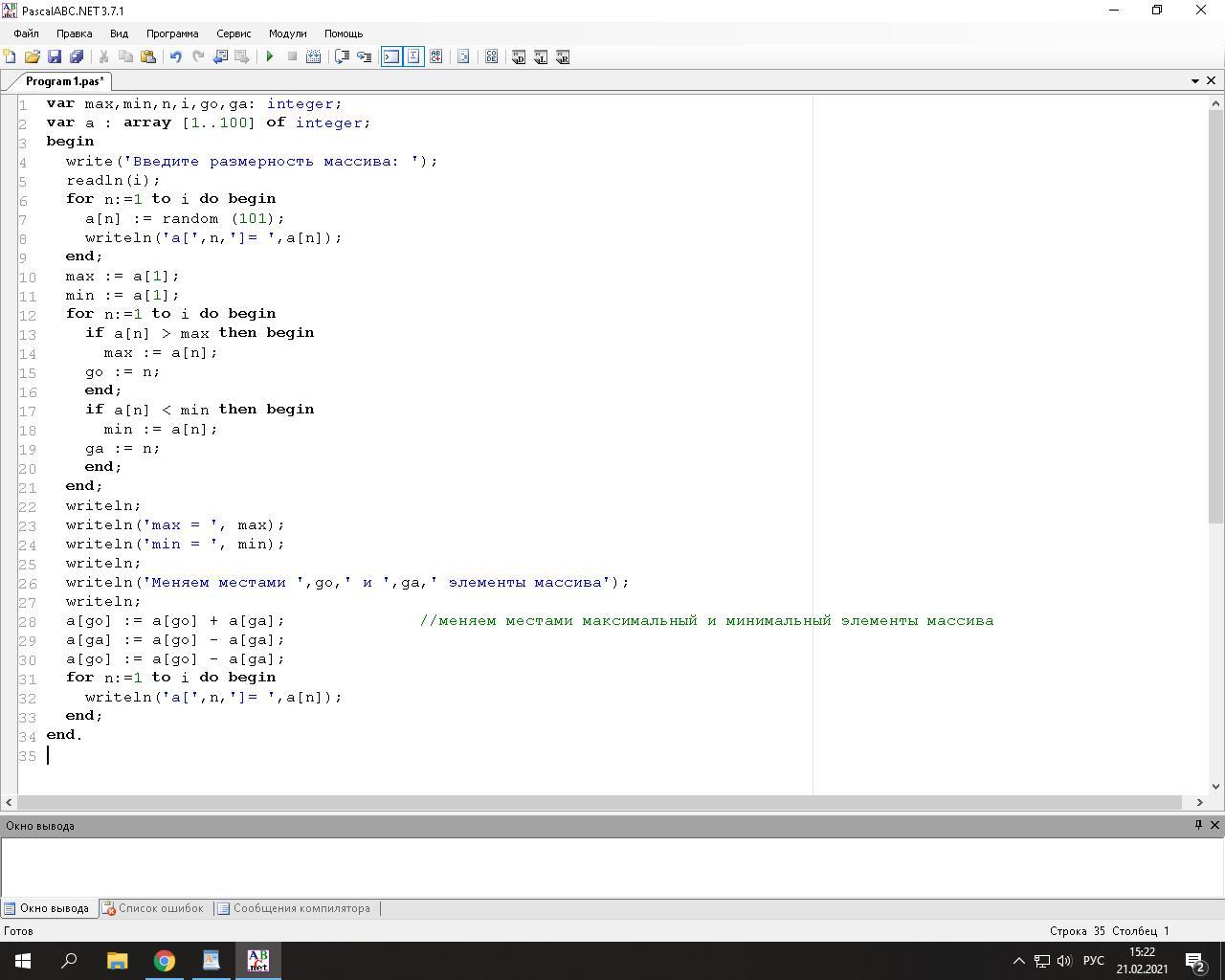This screenshot has height=980, width=1225.
Task: Close the output window panel
Action: tap(1215, 825)
